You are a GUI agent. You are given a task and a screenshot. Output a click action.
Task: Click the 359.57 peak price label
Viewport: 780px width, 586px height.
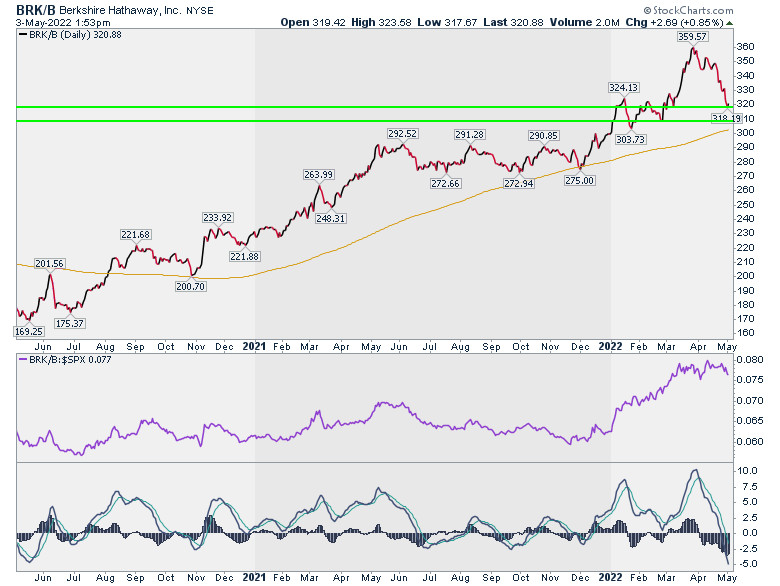(692, 37)
